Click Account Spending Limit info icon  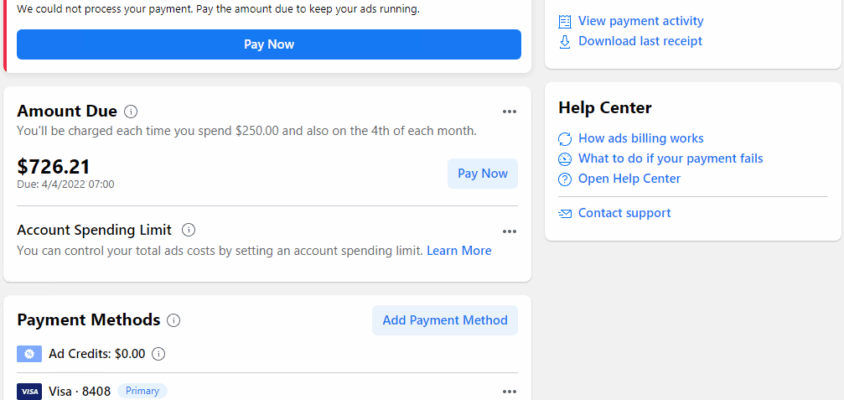[189, 230]
